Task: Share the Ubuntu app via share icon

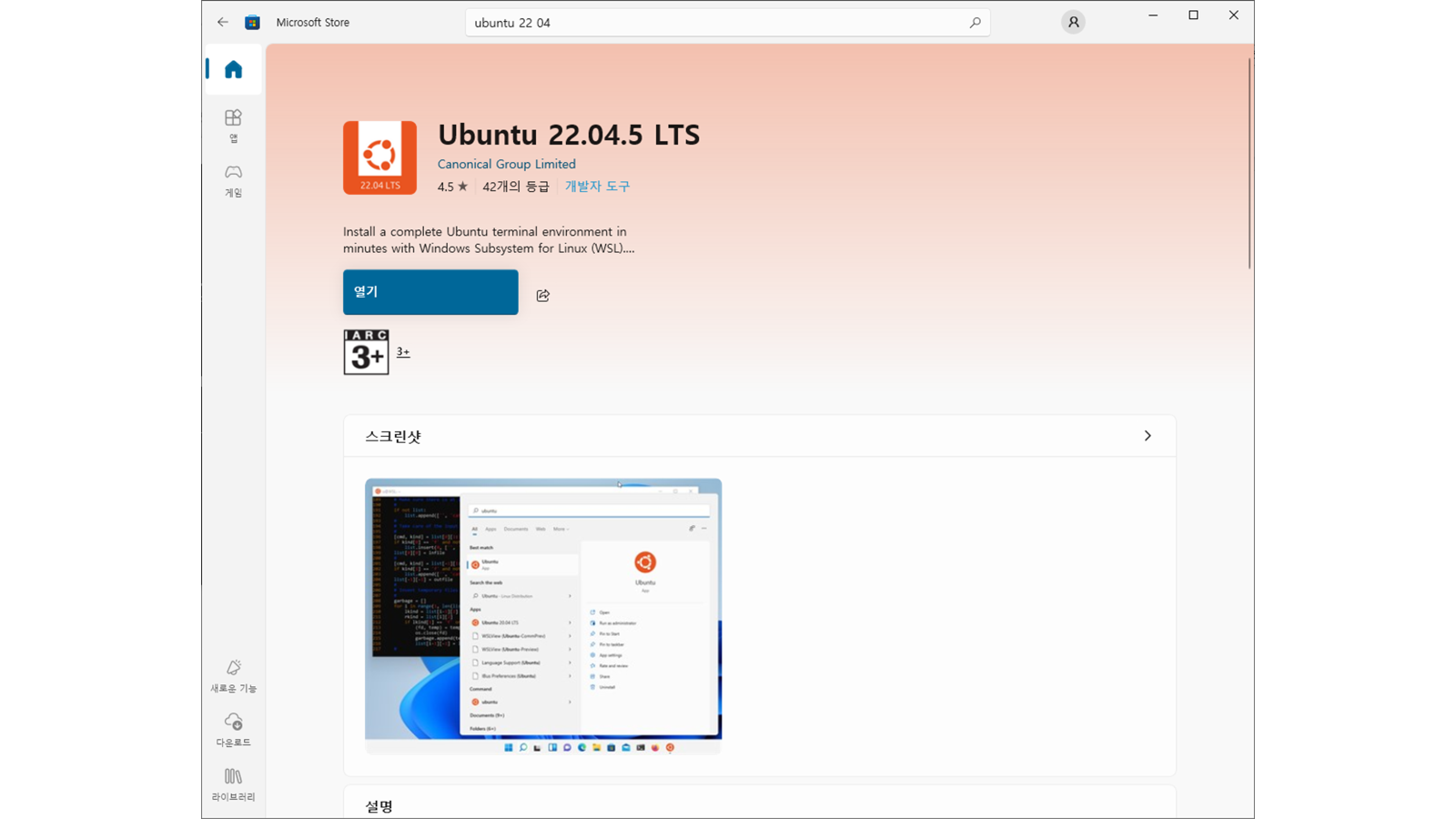Action: click(543, 295)
